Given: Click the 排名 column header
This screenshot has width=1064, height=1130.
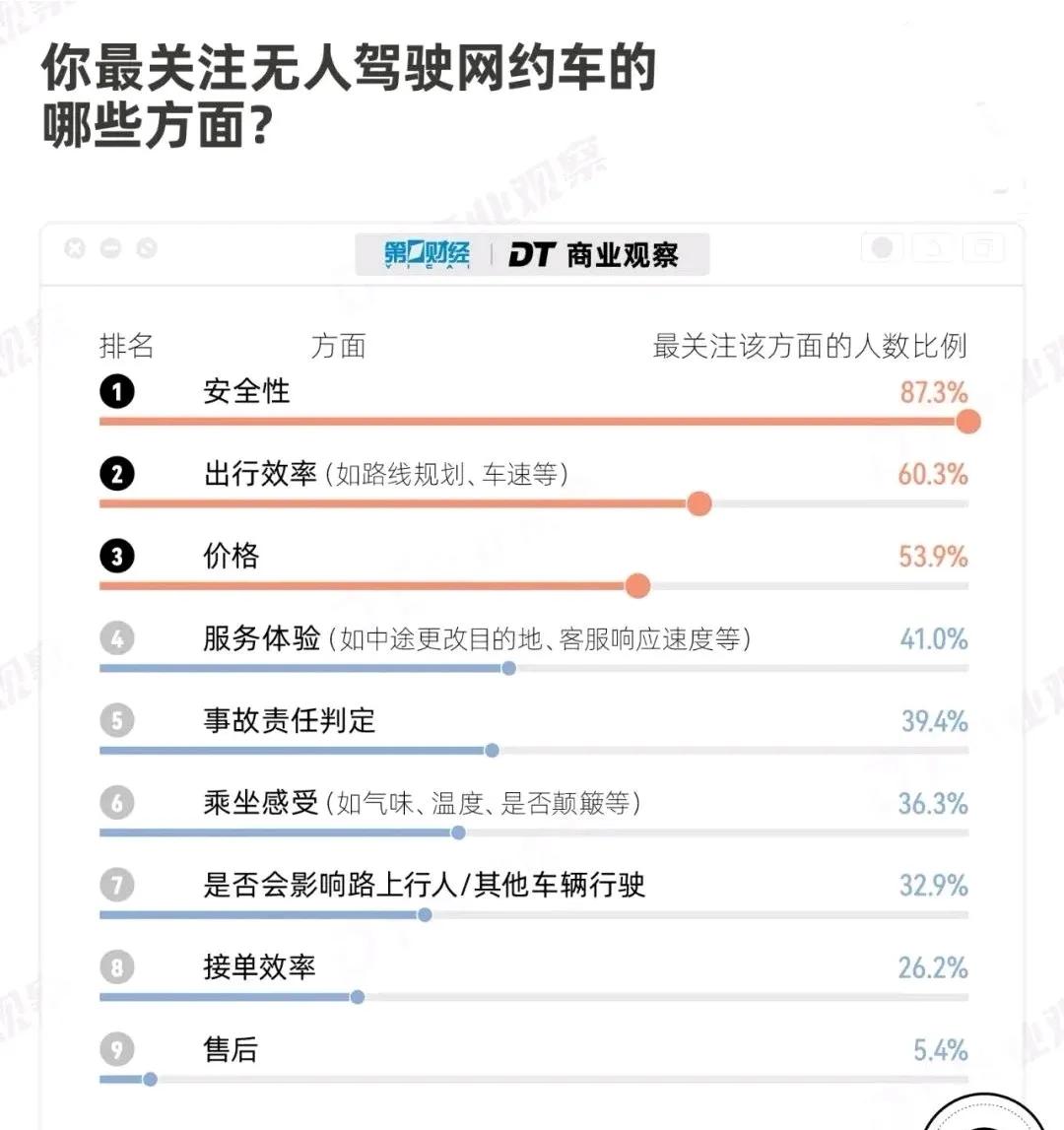Looking at the screenshot, I should click(x=127, y=347).
